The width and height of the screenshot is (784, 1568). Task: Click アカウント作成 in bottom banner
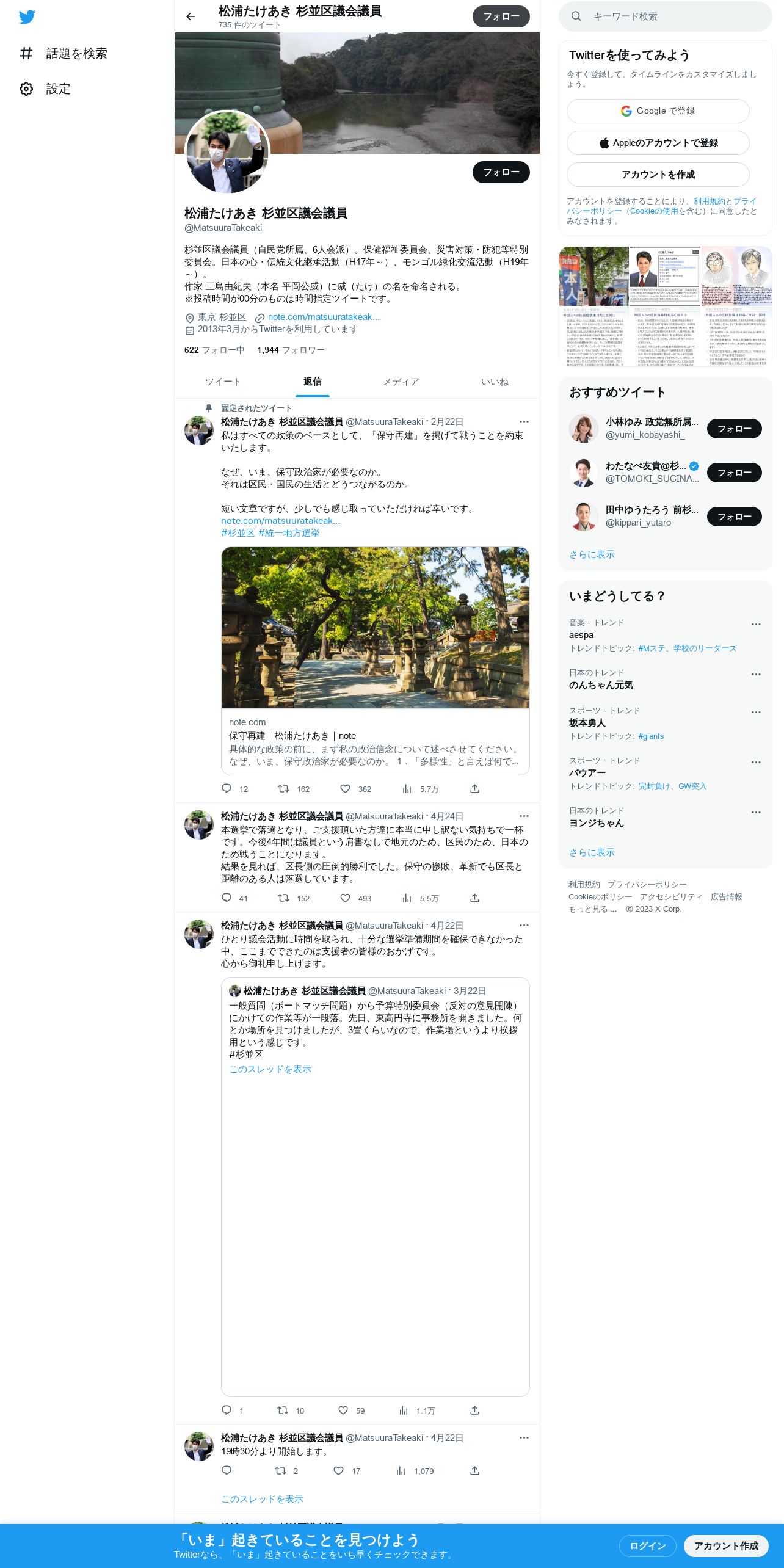tap(726, 1545)
